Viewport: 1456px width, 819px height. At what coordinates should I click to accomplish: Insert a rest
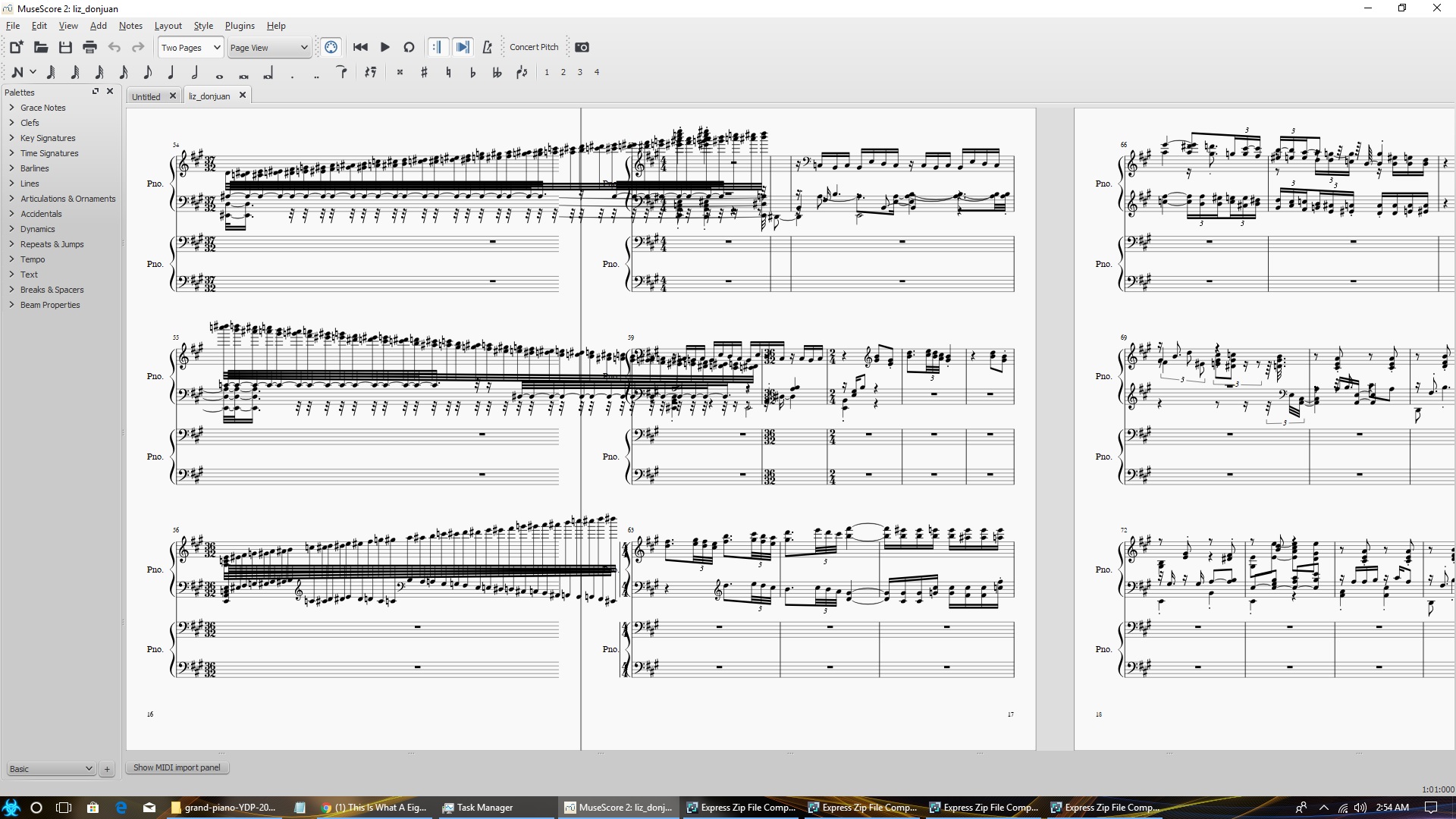pyautogui.click(x=370, y=72)
